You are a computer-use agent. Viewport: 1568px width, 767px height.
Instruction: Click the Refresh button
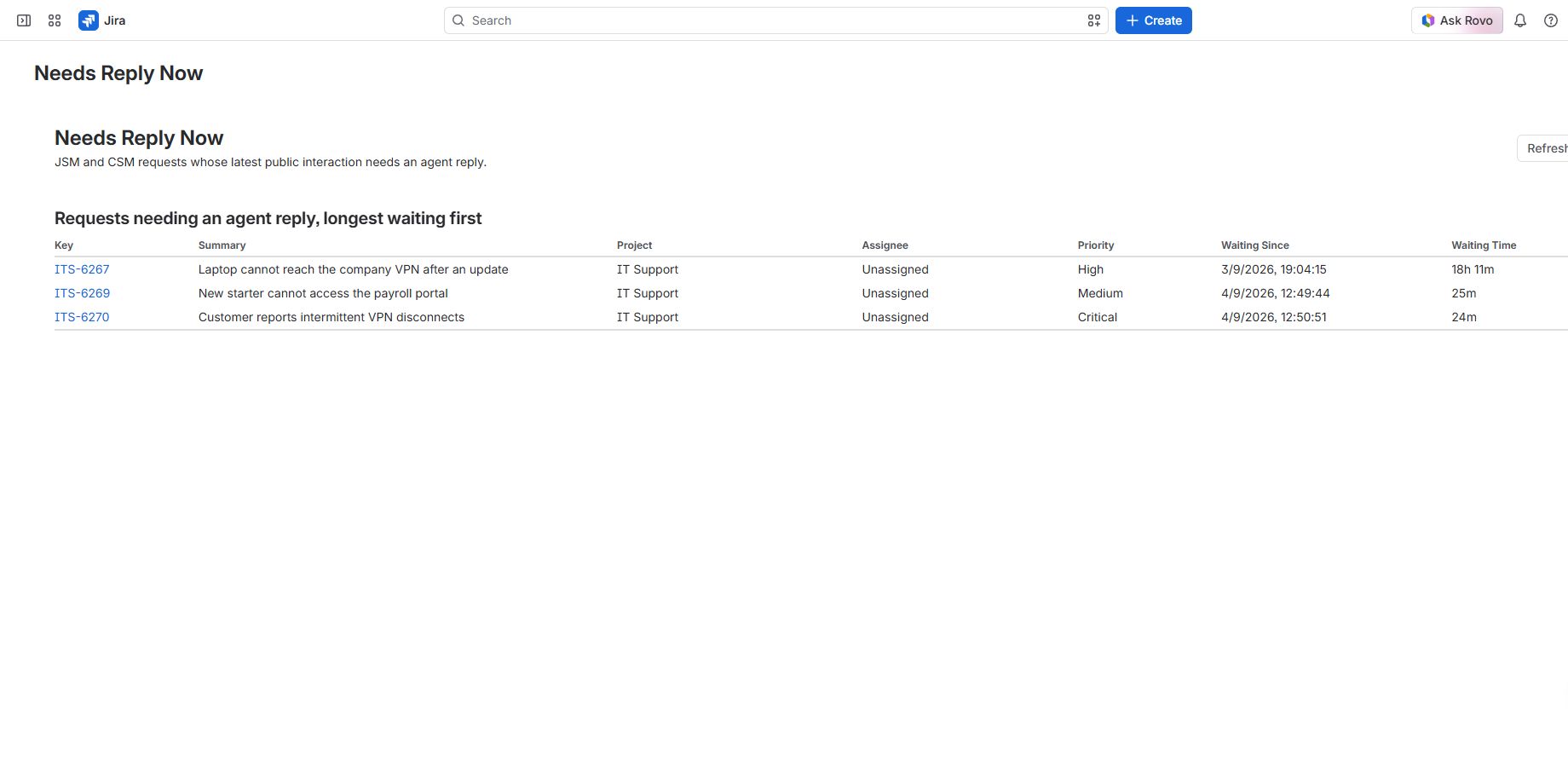1543,148
